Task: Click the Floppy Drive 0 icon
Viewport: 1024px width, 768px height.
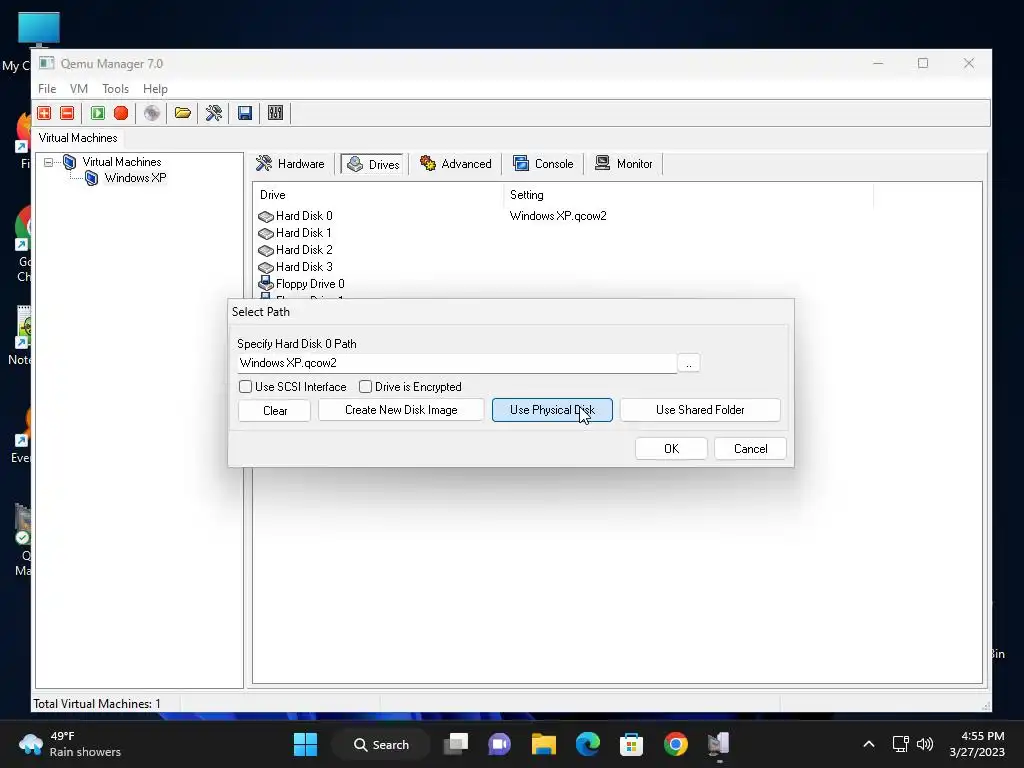Action: pyautogui.click(x=266, y=283)
